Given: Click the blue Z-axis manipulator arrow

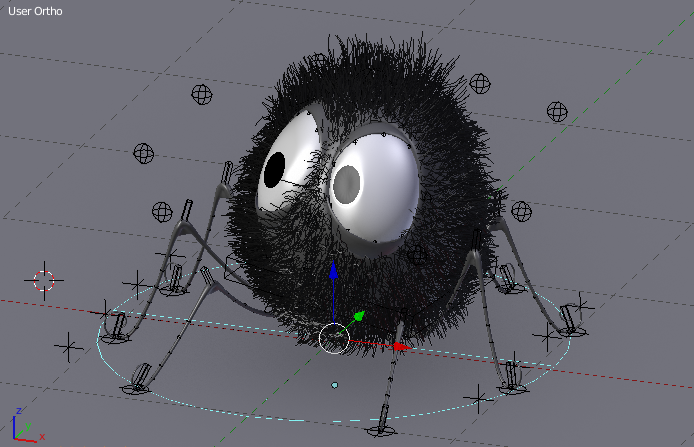Looking at the screenshot, I should coord(333,270).
